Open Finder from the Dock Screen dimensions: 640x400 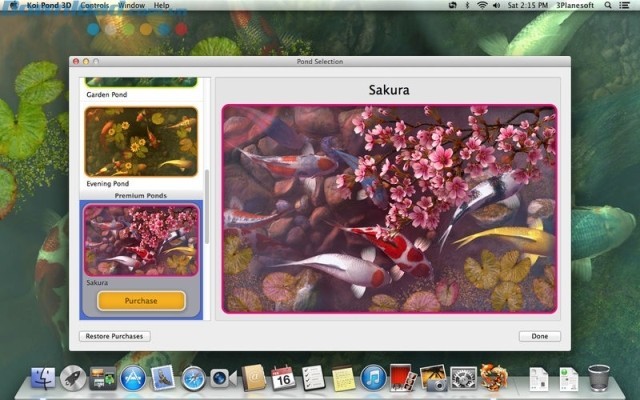pos(42,378)
